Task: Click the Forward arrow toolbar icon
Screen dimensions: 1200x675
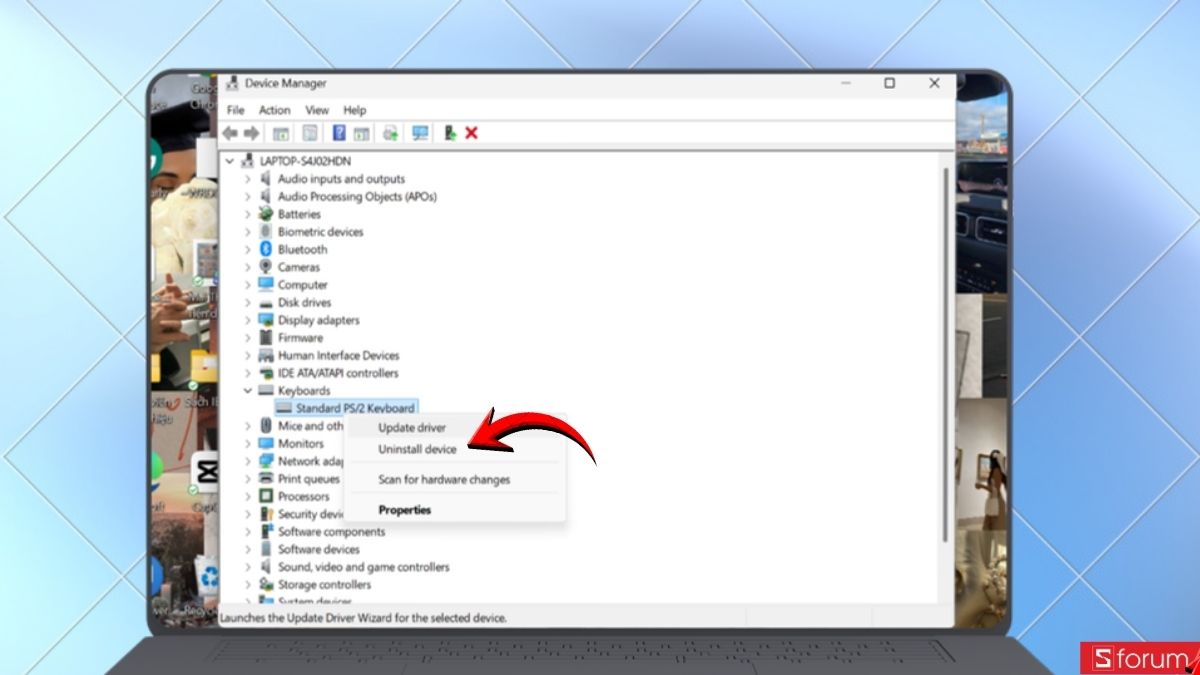Action: point(252,133)
